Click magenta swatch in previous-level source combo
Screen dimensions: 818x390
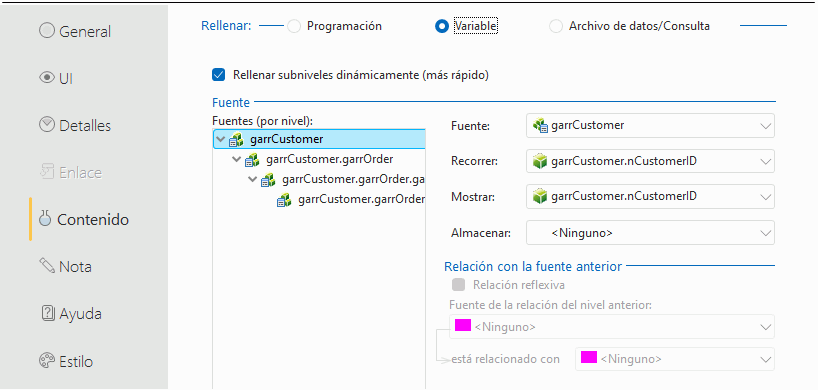463,325
